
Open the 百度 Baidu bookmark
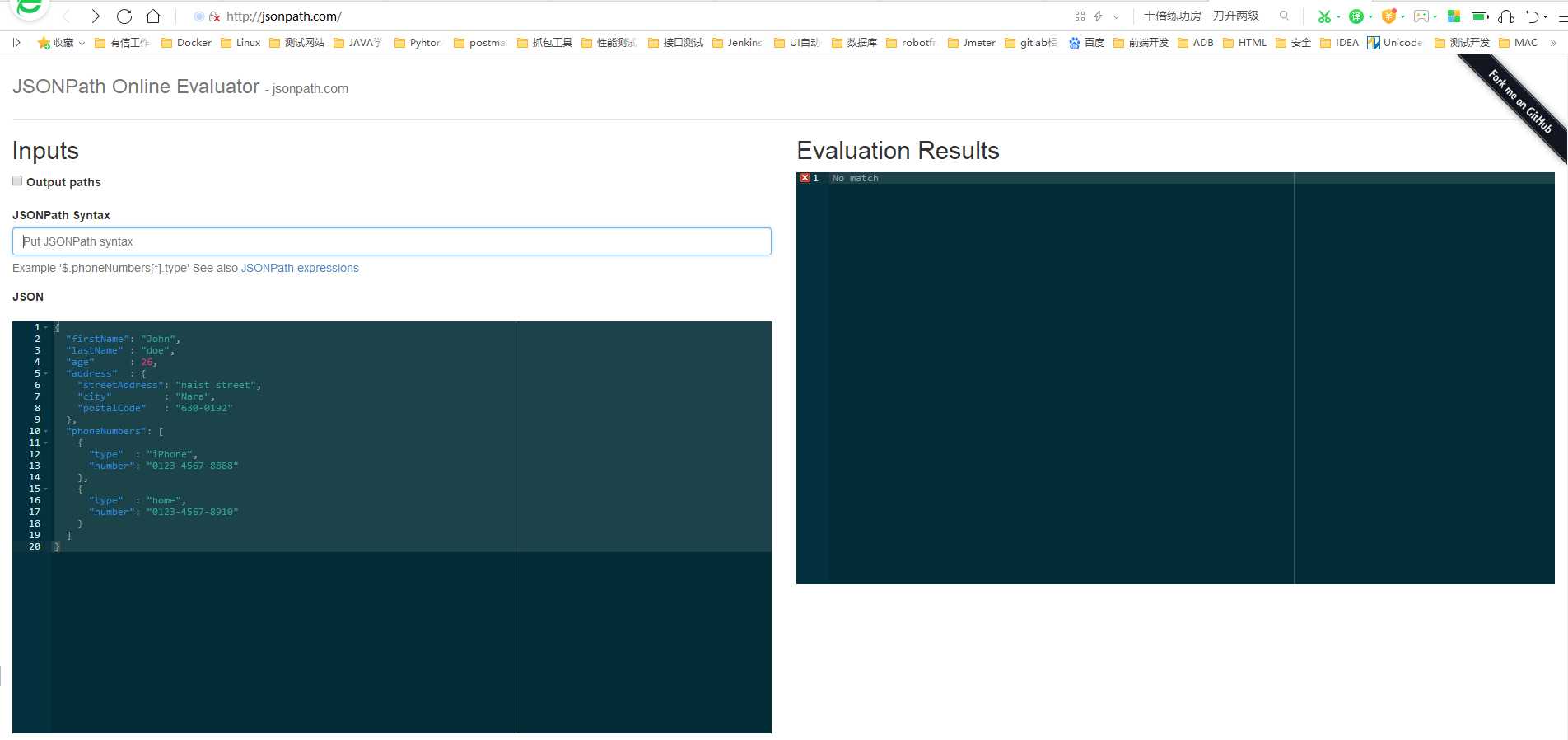coord(1086,43)
